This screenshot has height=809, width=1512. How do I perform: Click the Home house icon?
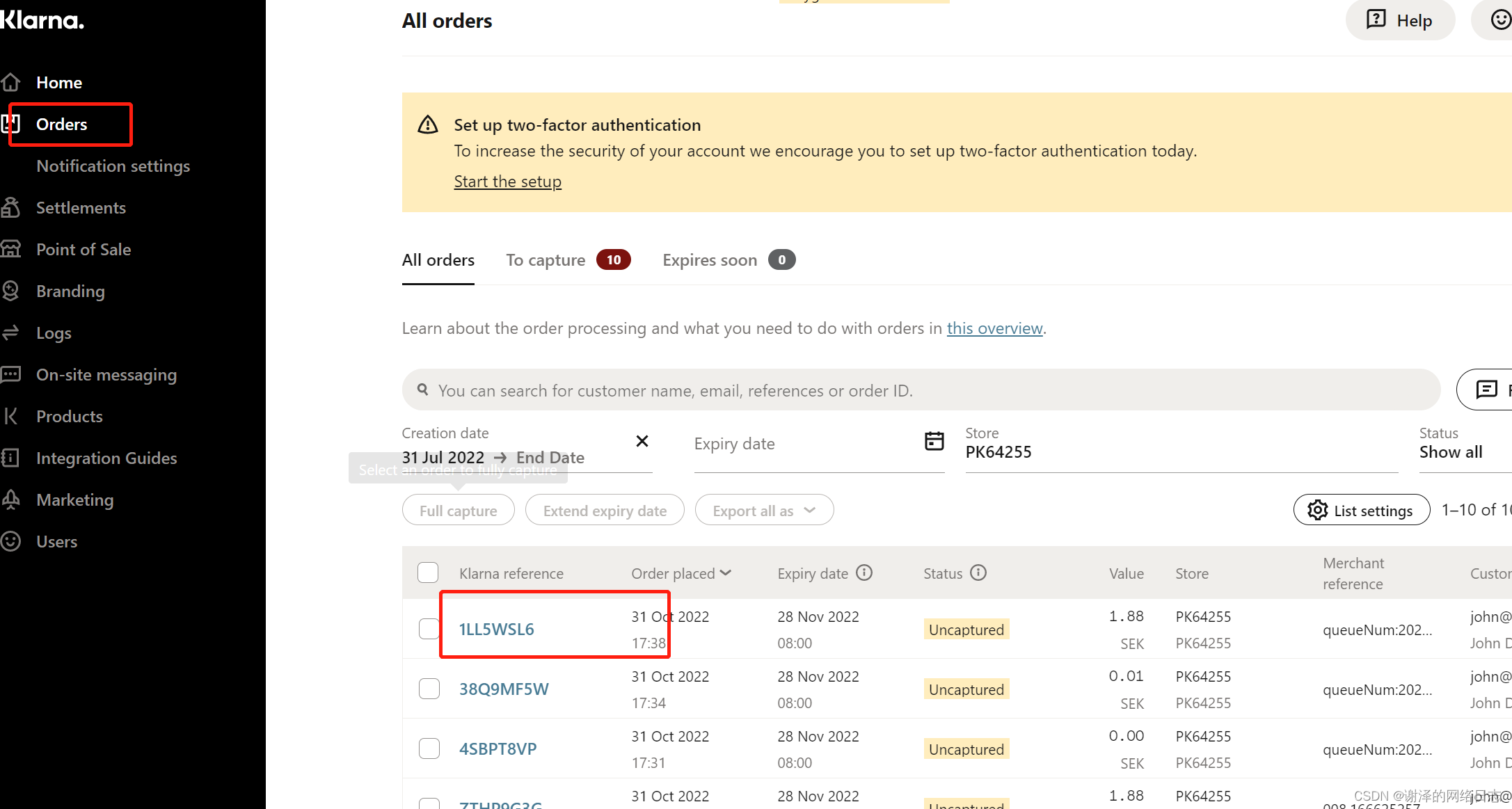click(10, 82)
